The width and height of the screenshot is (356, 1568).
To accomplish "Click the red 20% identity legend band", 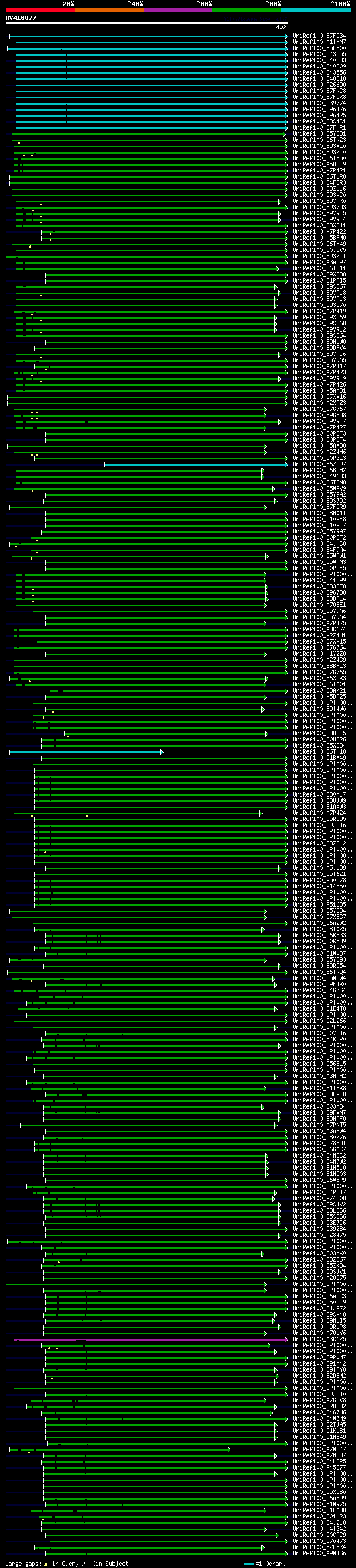I will coord(39,10).
